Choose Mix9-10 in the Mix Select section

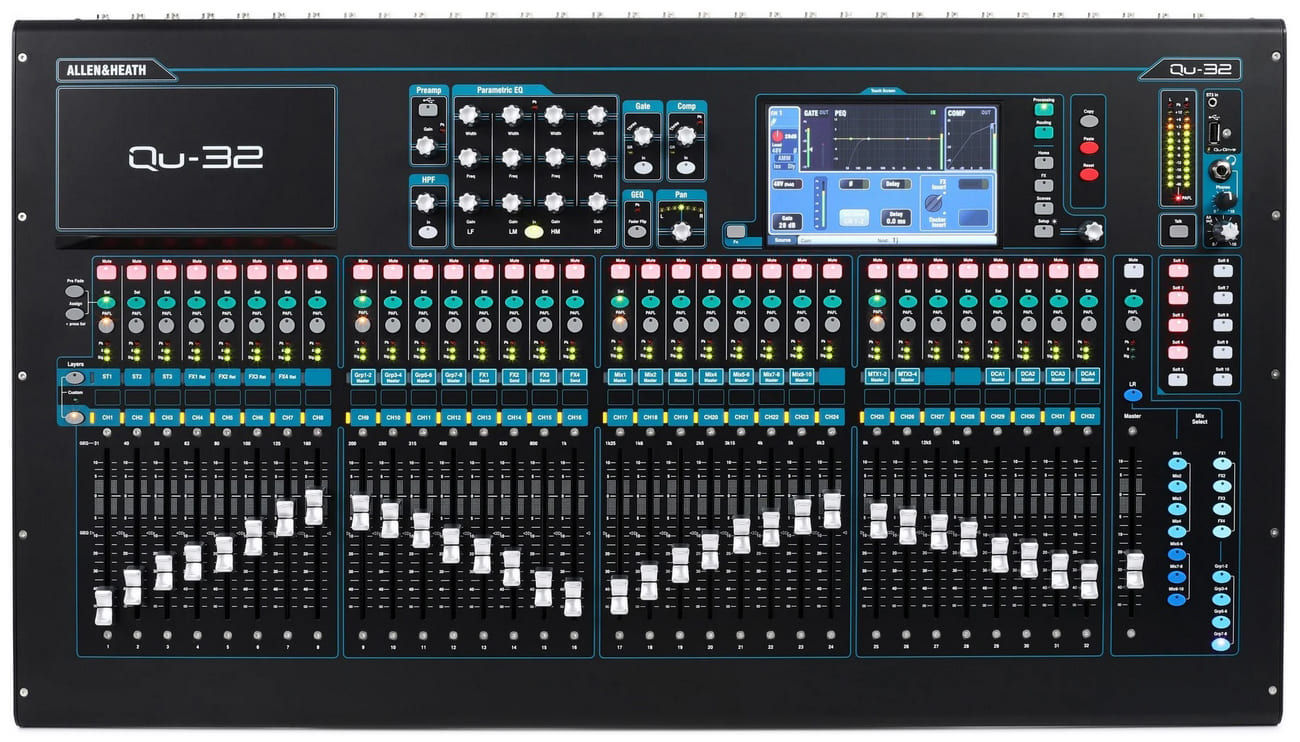(x=1178, y=598)
